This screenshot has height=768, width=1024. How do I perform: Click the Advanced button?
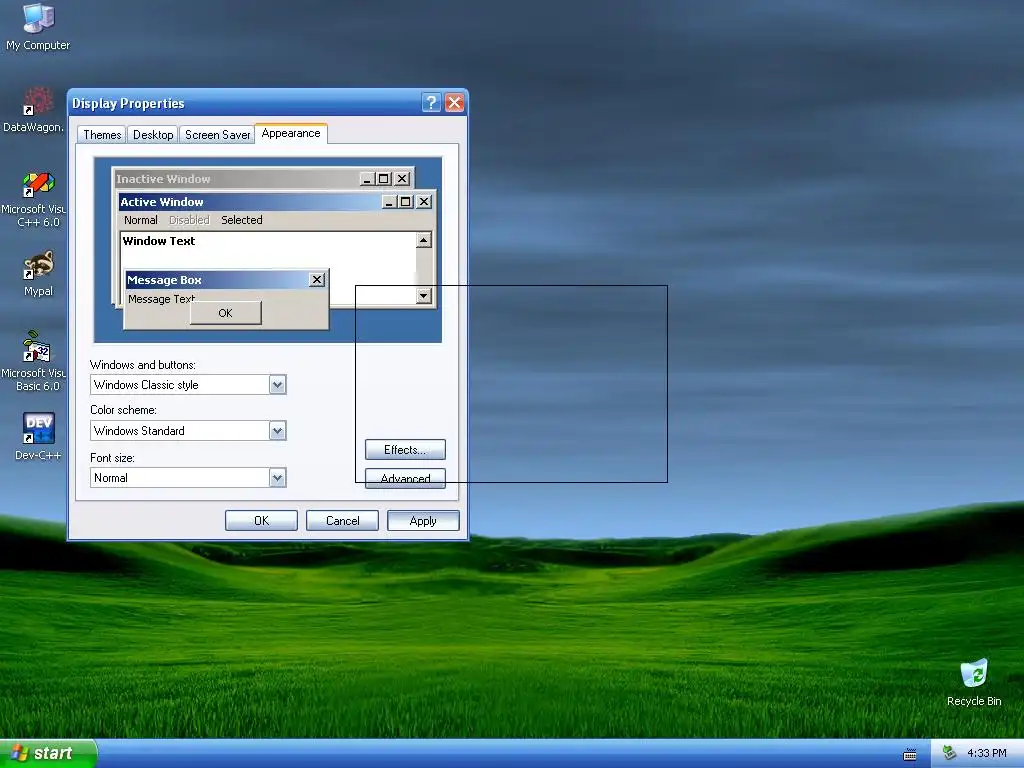[x=405, y=479]
